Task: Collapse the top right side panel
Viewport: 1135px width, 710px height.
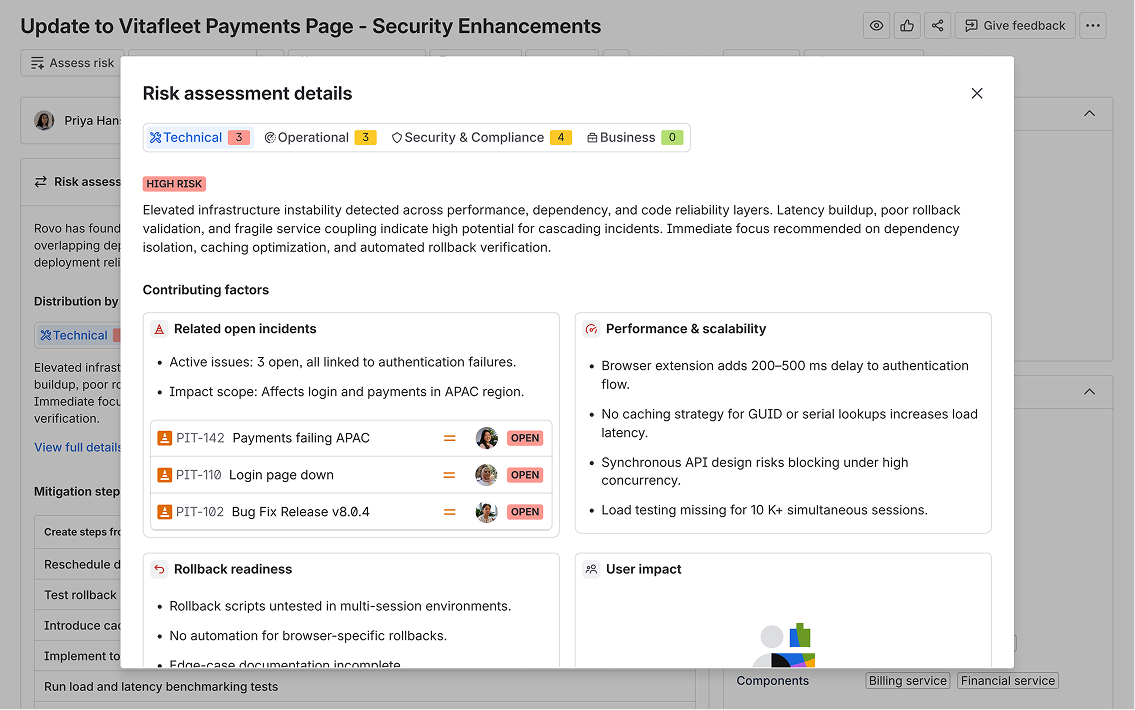Action: click(x=1090, y=114)
